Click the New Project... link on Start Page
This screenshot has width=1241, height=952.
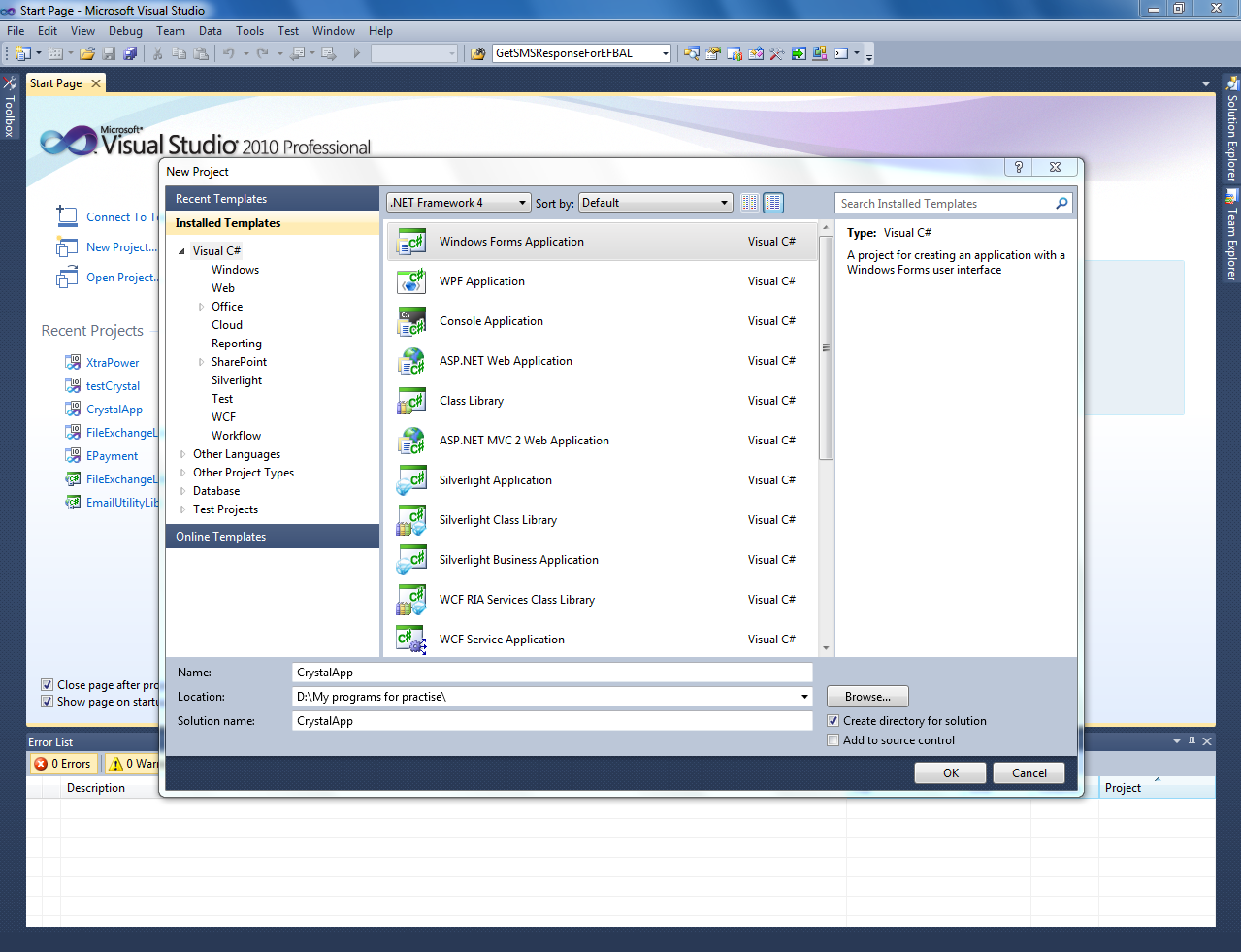pos(121,247)
